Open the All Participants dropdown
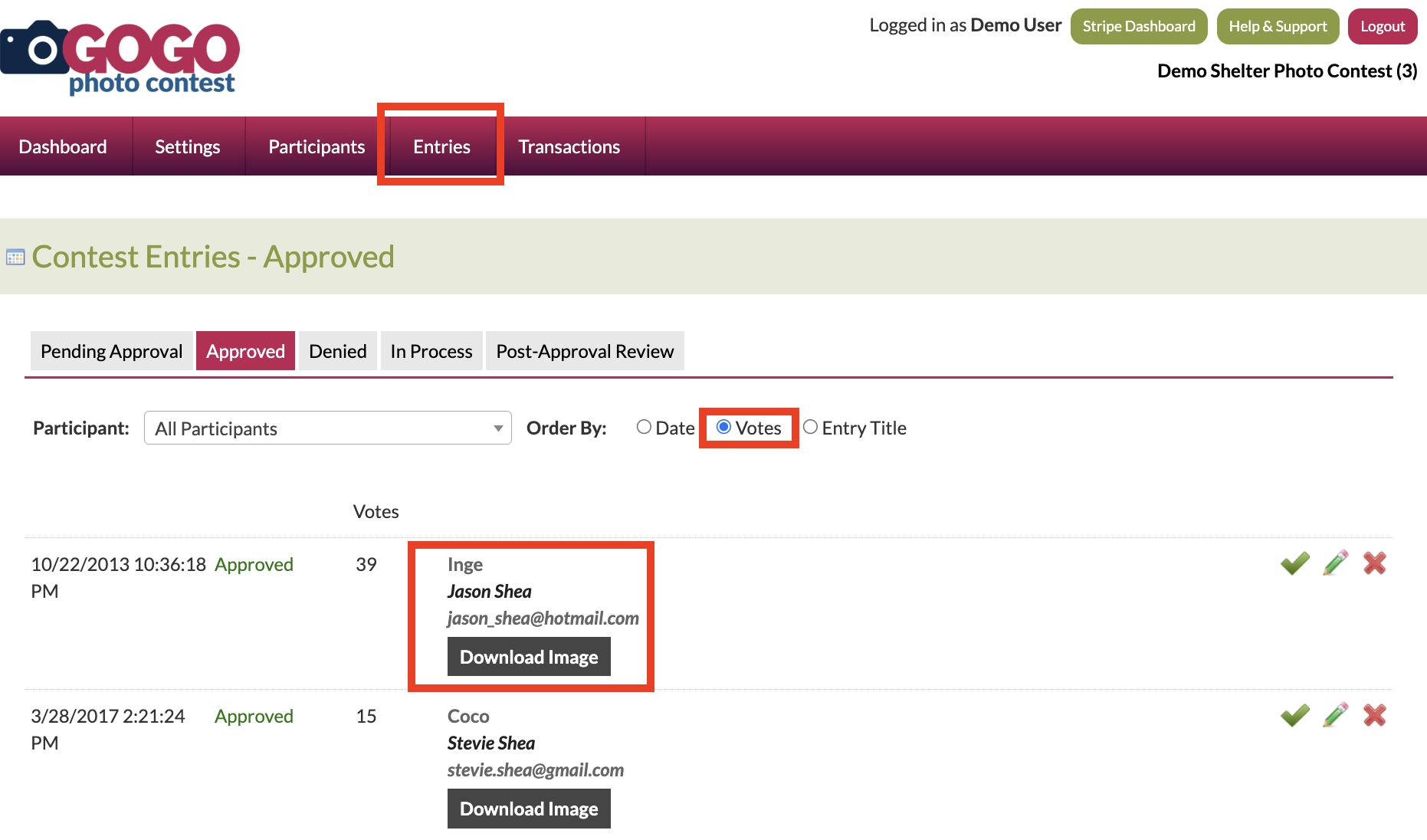This screenshot has width=1427, height=840. click(x=327, y=428)
